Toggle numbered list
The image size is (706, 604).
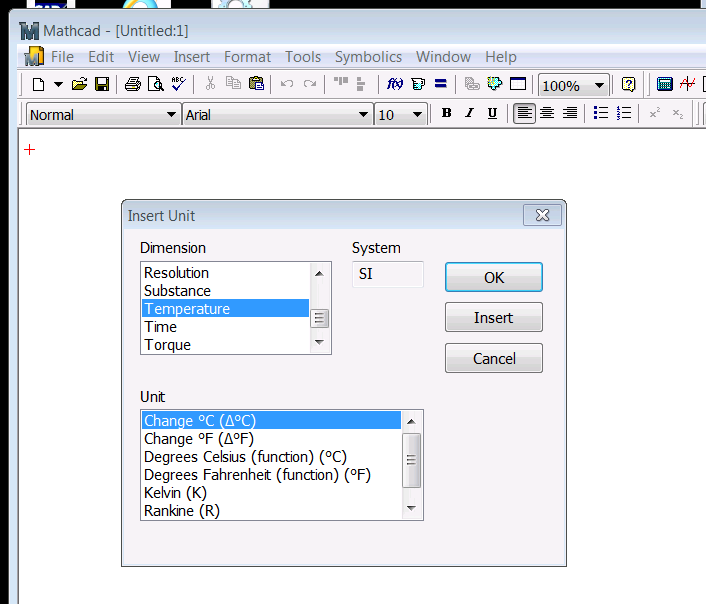click(x=624, y=113)
